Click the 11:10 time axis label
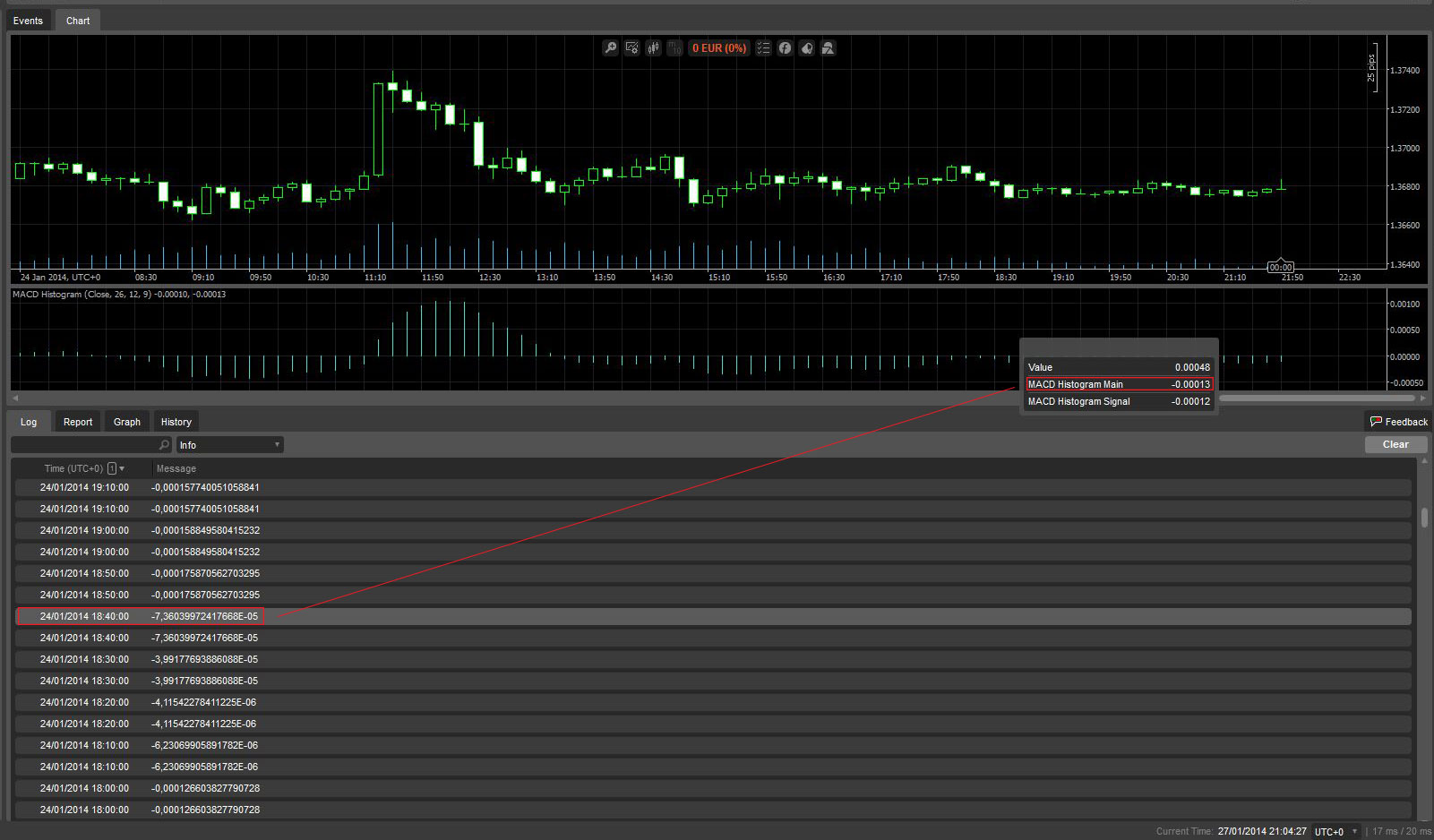The image size is (1434, 840). pyautogui.click(x=375, y=278)
